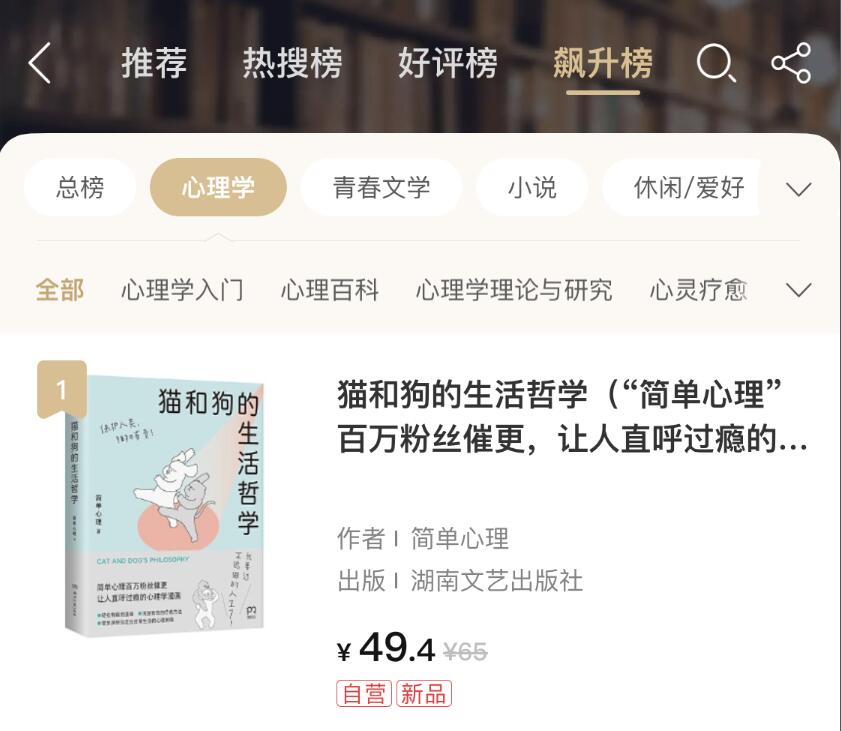Open the 猫和狗的生活哲学 book title link
Image resolution: width=841 pixels, height=731 pixels.
pos(572,417)
